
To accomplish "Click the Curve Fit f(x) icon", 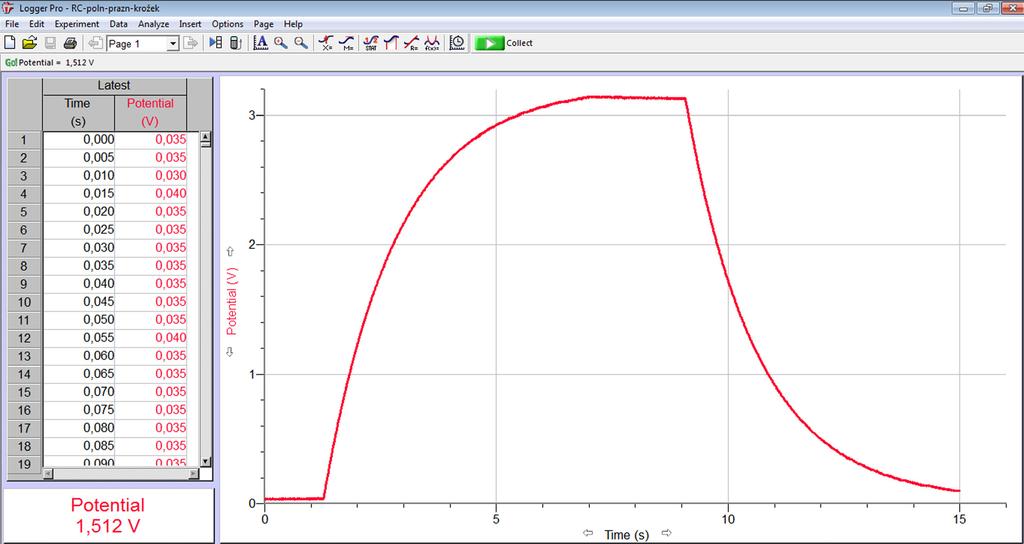I will tap(432, 43).
